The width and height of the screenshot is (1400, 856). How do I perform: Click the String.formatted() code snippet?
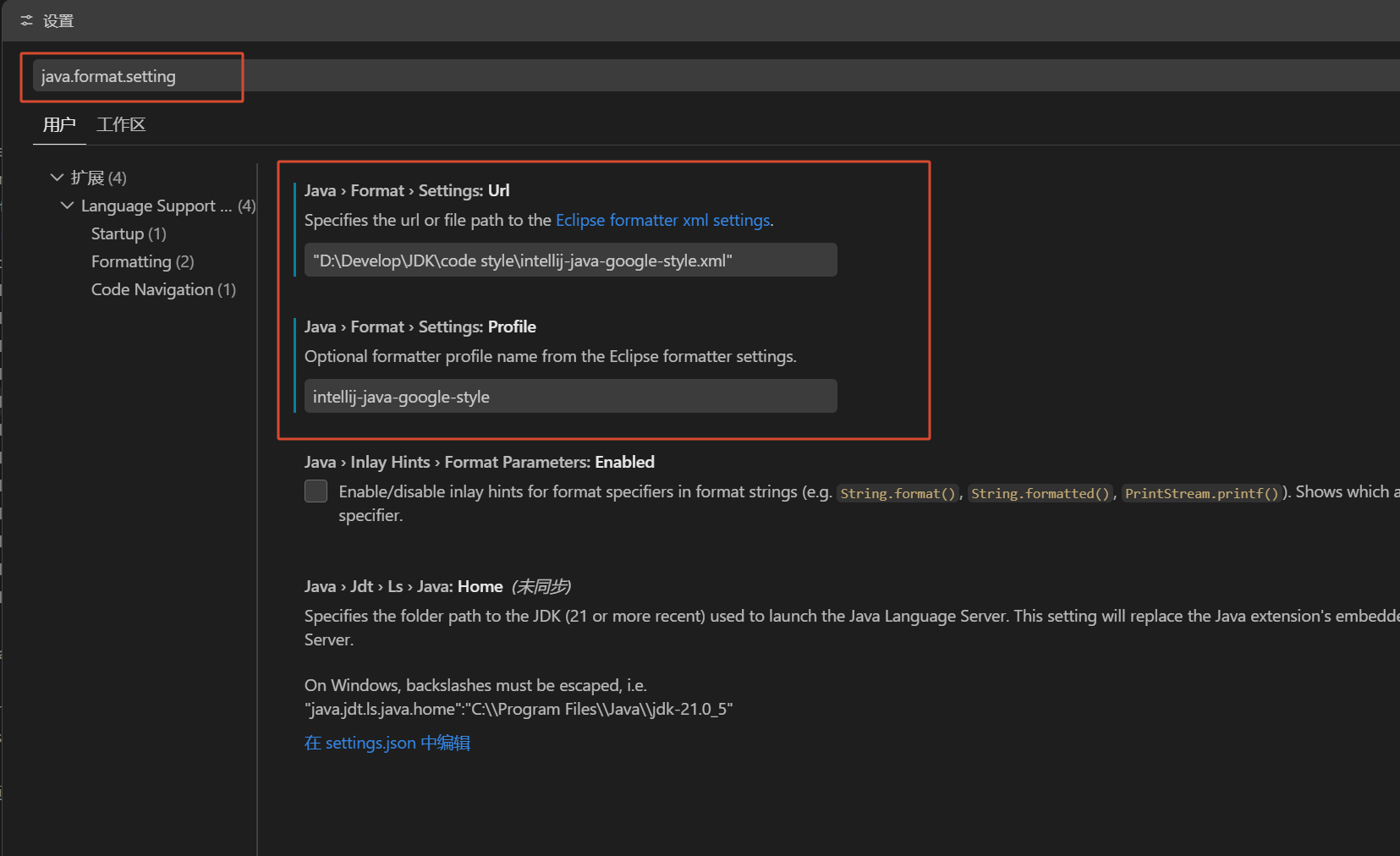[x=1040, y=493]
